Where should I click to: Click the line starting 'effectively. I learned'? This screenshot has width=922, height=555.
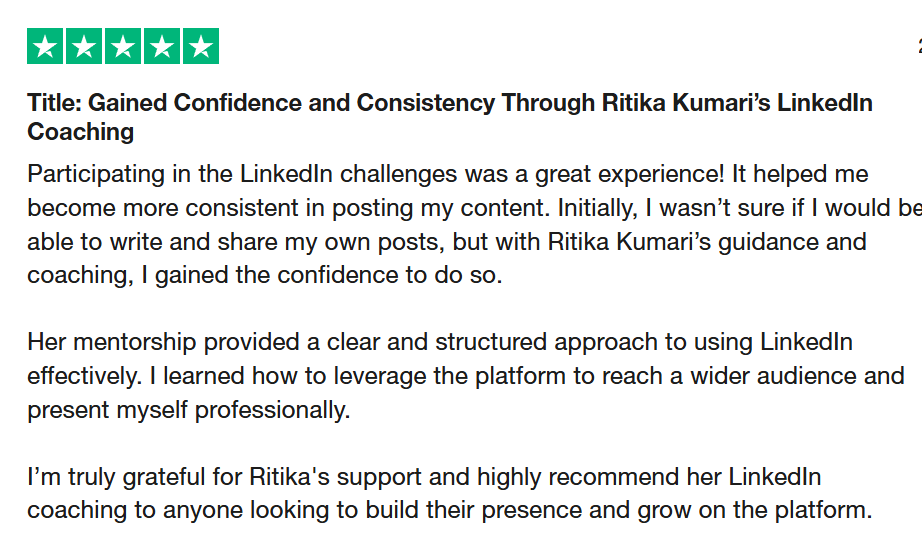(x=465, y=376)
